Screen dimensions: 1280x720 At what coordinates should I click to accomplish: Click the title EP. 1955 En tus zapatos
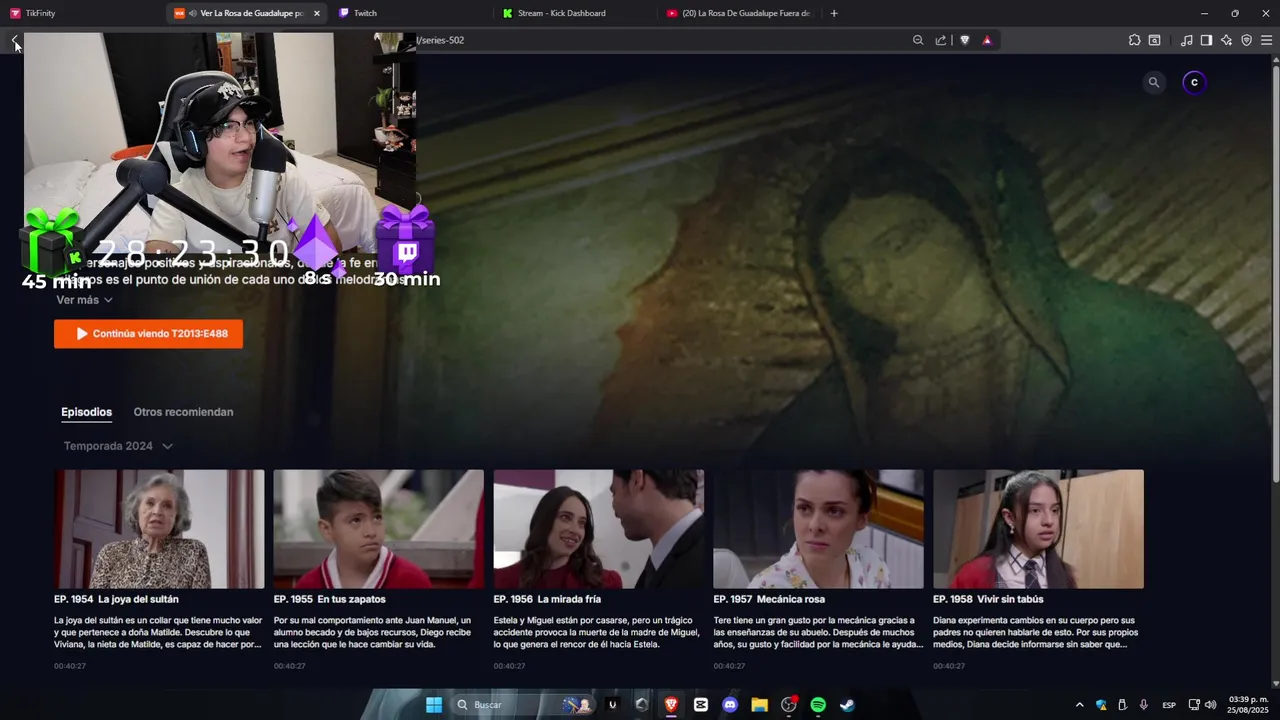330,599
